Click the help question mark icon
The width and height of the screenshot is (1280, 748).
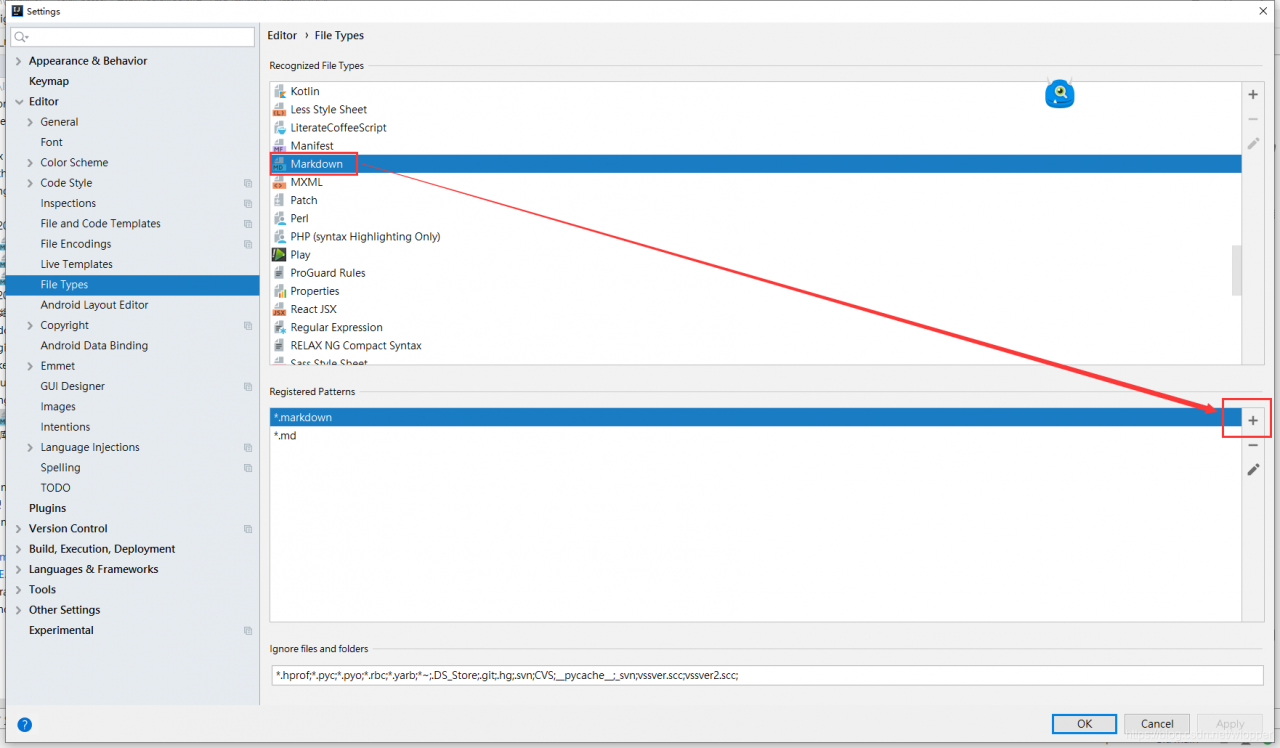pos(25,724)
